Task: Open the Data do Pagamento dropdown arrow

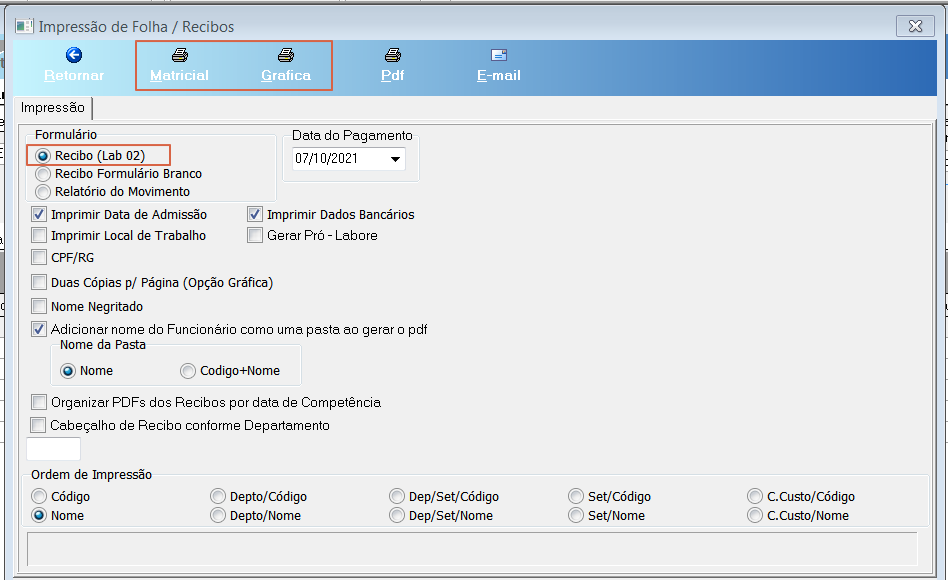Action: [x=395, y=159]
